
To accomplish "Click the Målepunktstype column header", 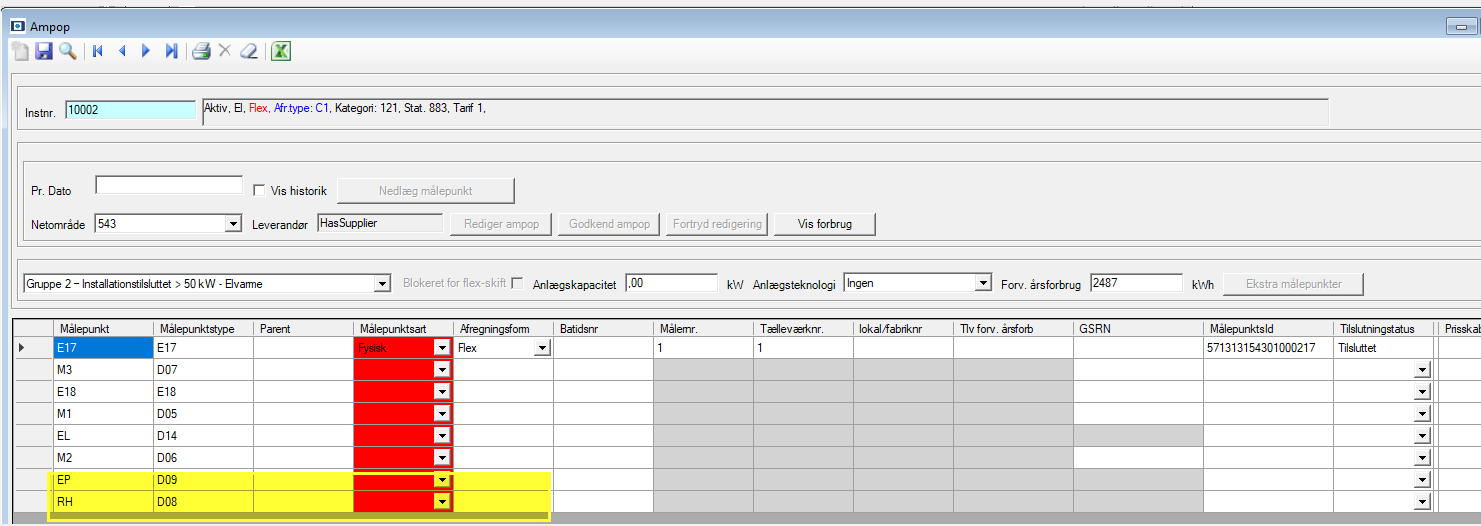I will 203,328.
